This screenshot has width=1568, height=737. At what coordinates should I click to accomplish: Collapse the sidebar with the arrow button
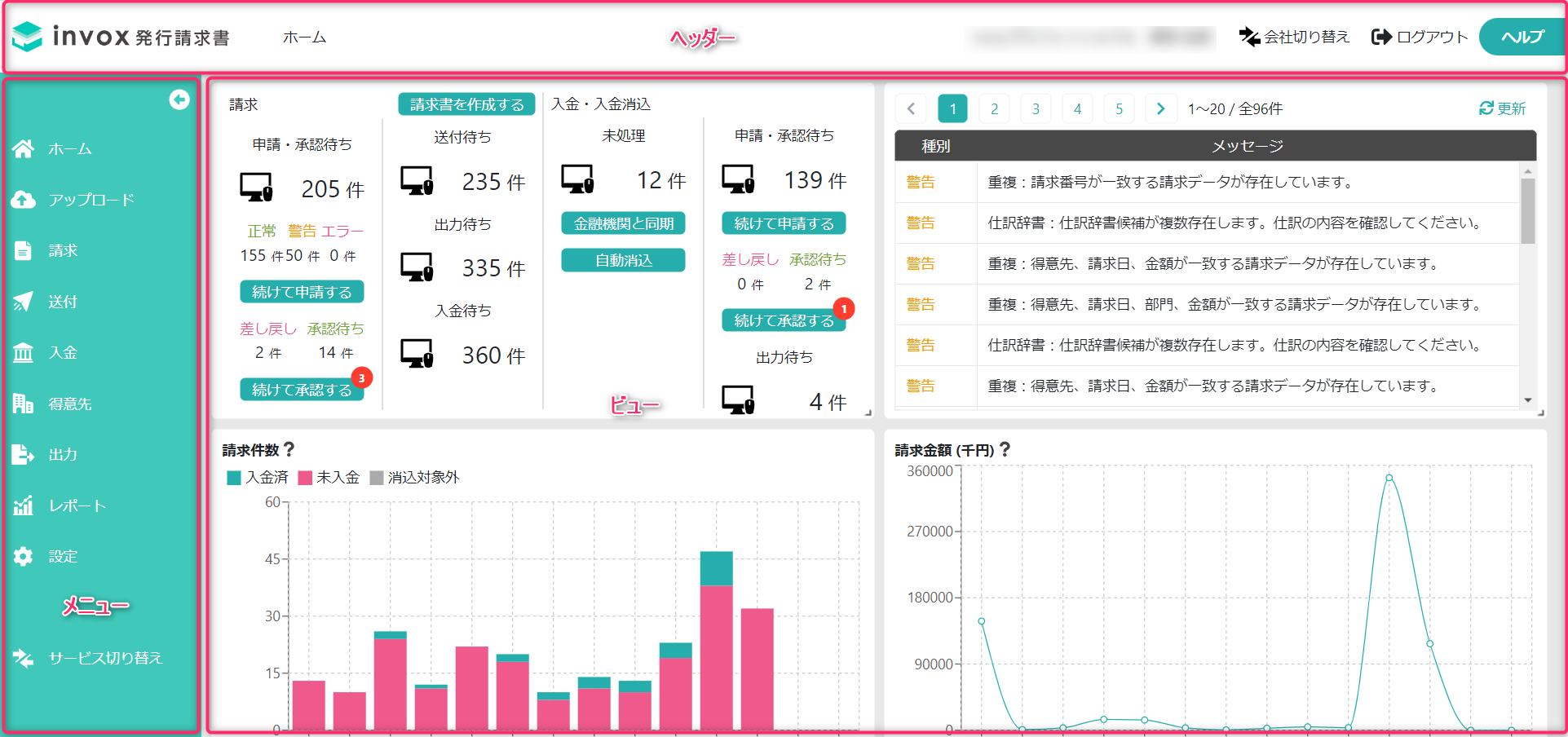pyautogui.click(x=179, y=99)
